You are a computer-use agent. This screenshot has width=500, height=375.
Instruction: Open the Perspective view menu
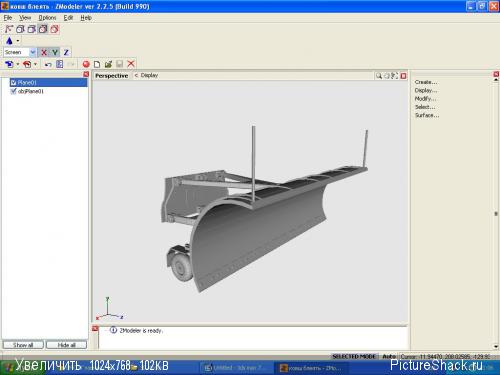click(112, 76)
